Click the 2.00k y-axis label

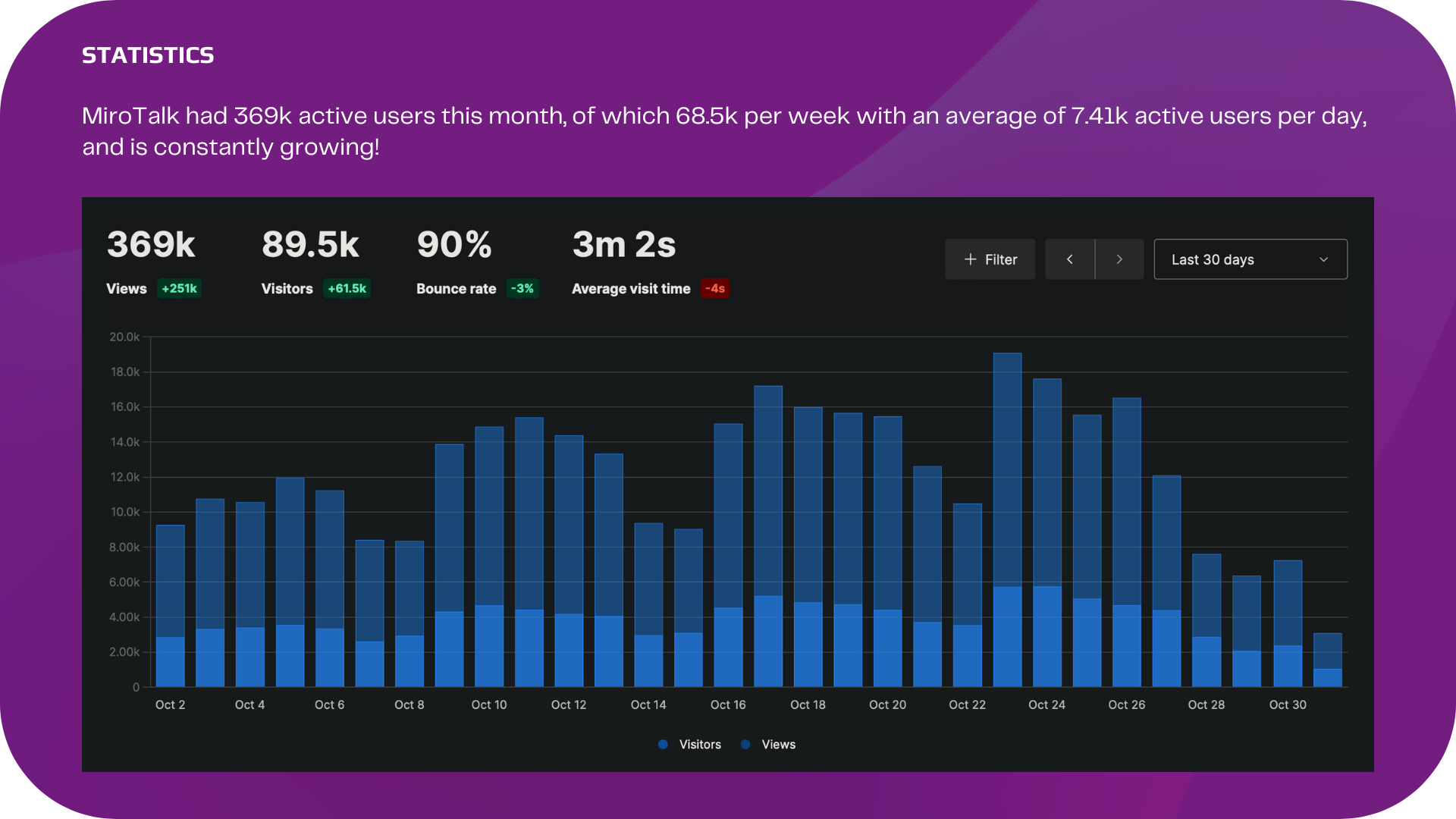coord(124,652)
